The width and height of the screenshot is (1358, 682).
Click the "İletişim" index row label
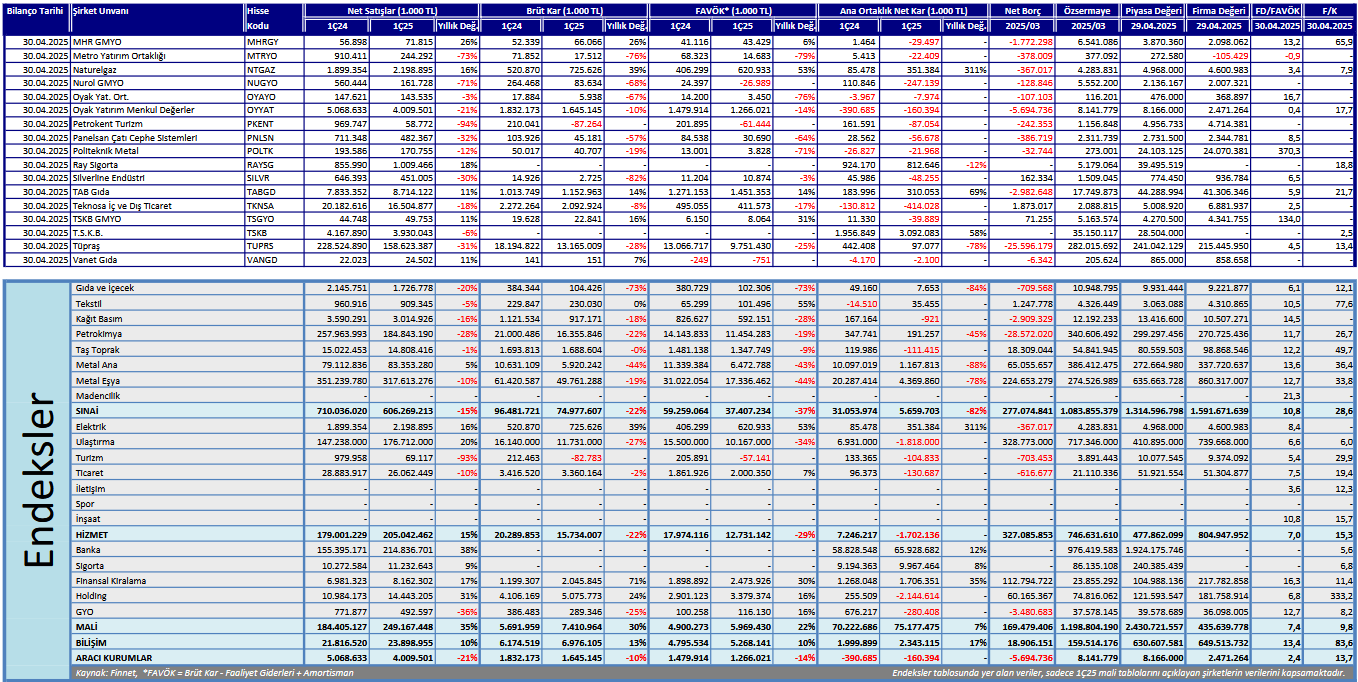click(x=91, y=488)
